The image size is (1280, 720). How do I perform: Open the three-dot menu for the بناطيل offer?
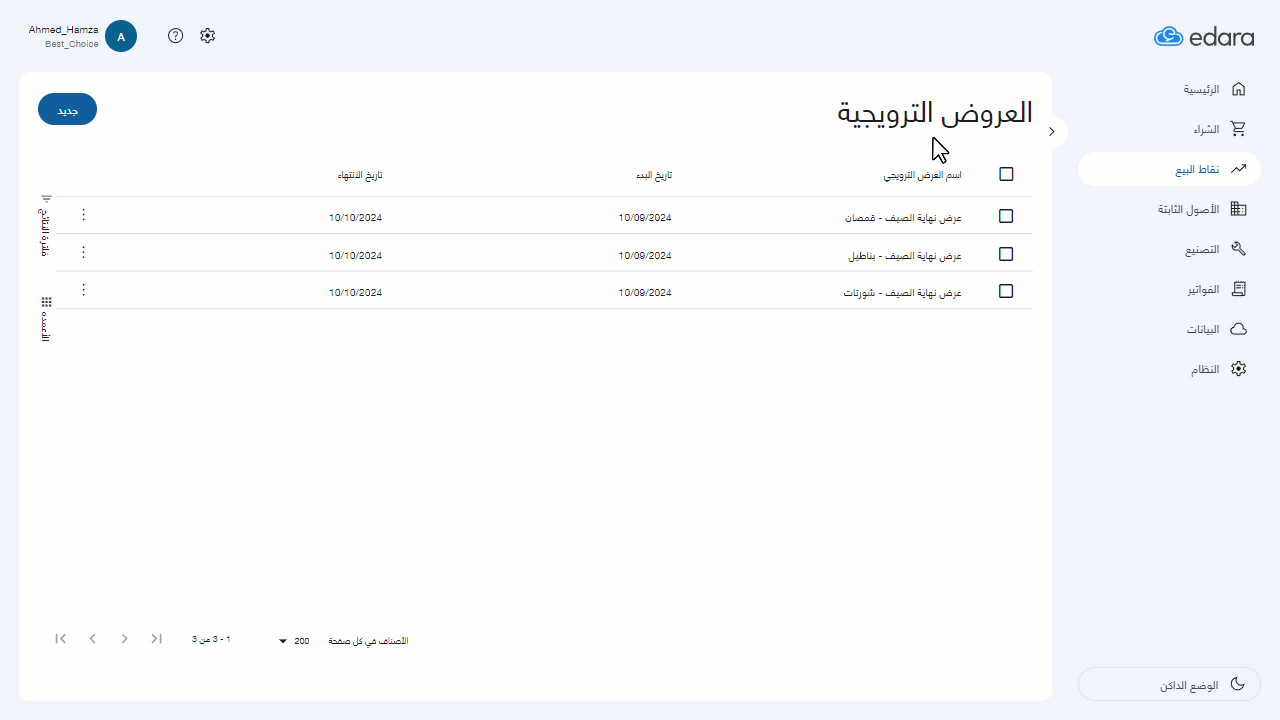click(83, 252)
